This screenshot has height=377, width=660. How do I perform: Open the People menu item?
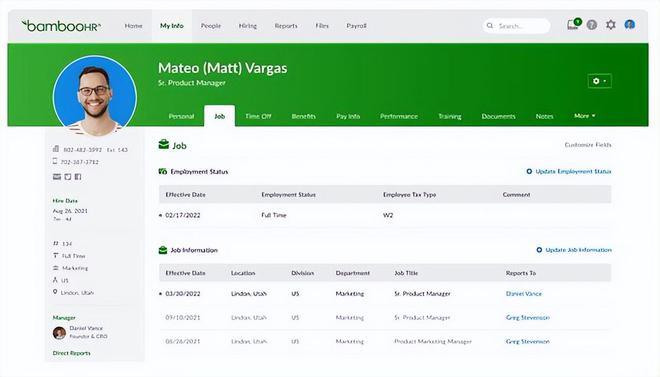coord(210,26)
